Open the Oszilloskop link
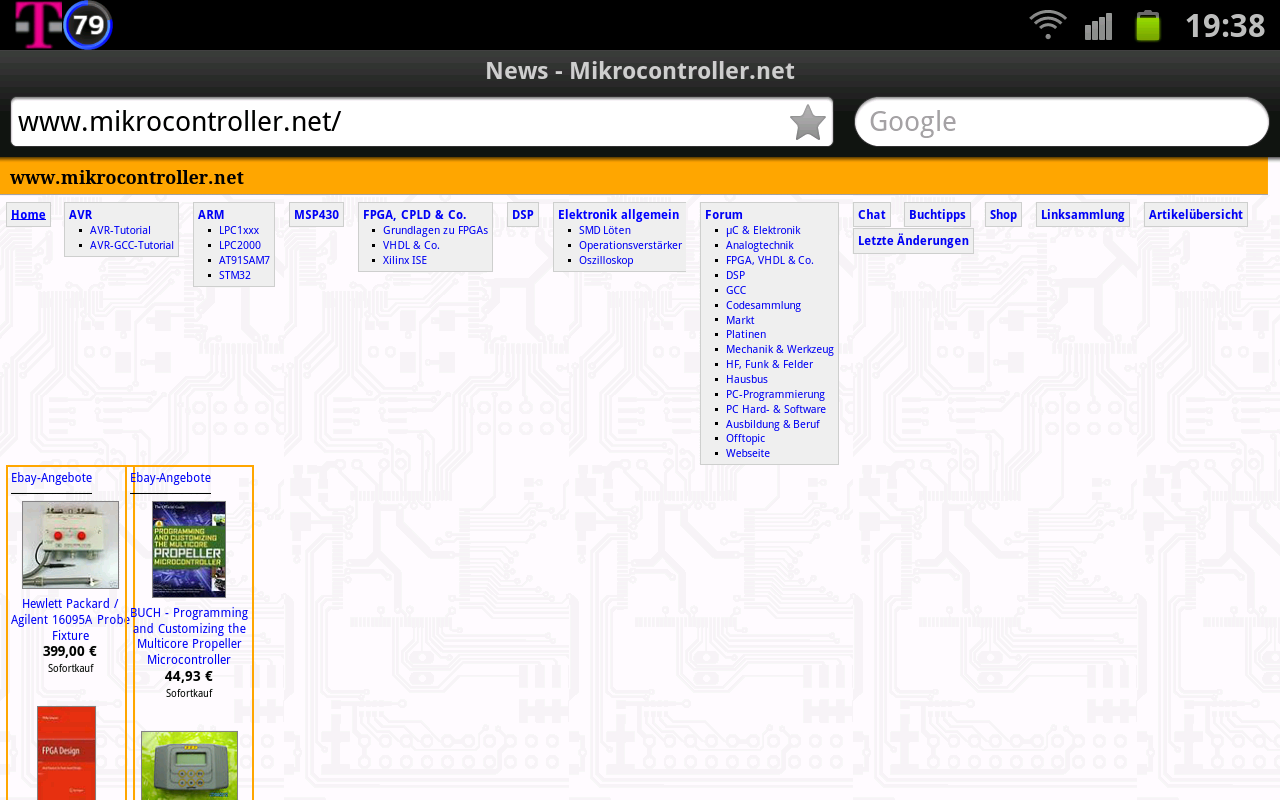This screenshot has width=1280, height=800. point(606,260)
